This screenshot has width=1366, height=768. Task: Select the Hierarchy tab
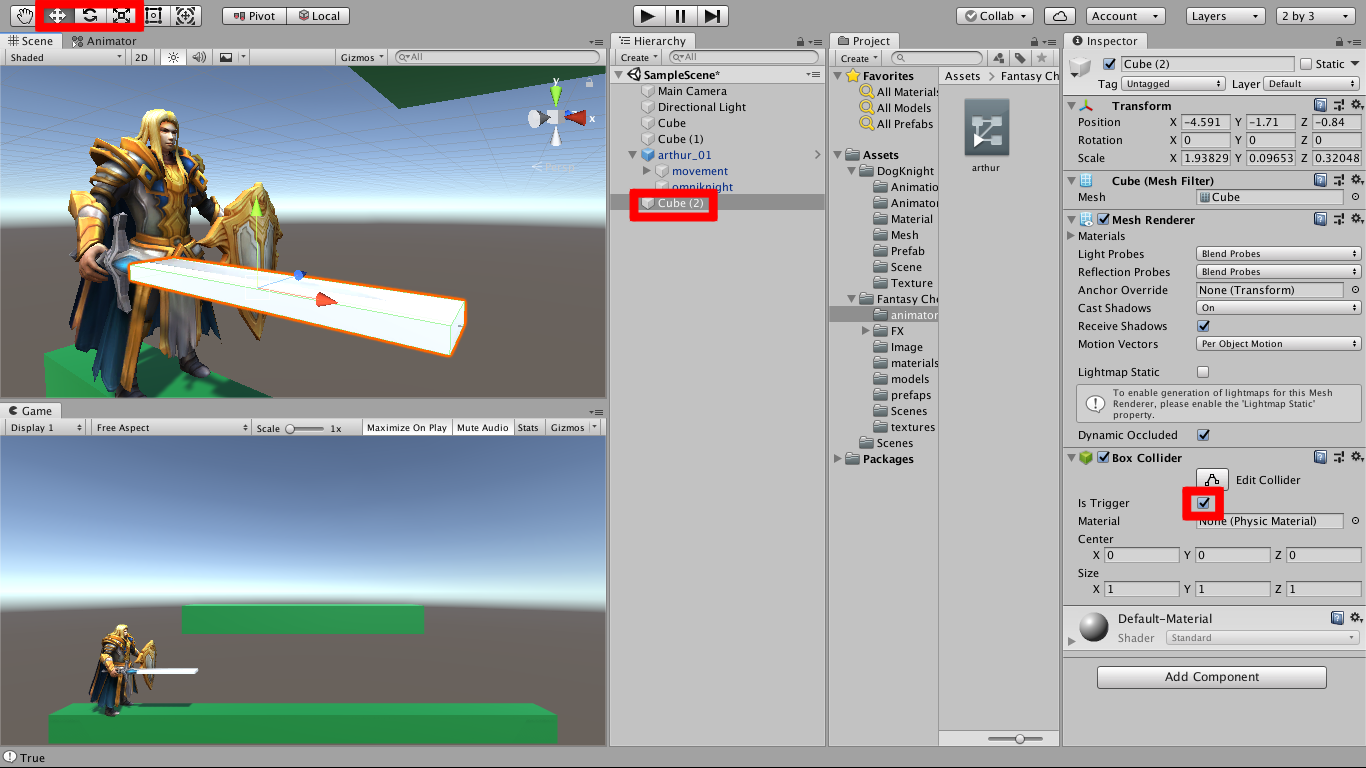[x=652, y=41]
